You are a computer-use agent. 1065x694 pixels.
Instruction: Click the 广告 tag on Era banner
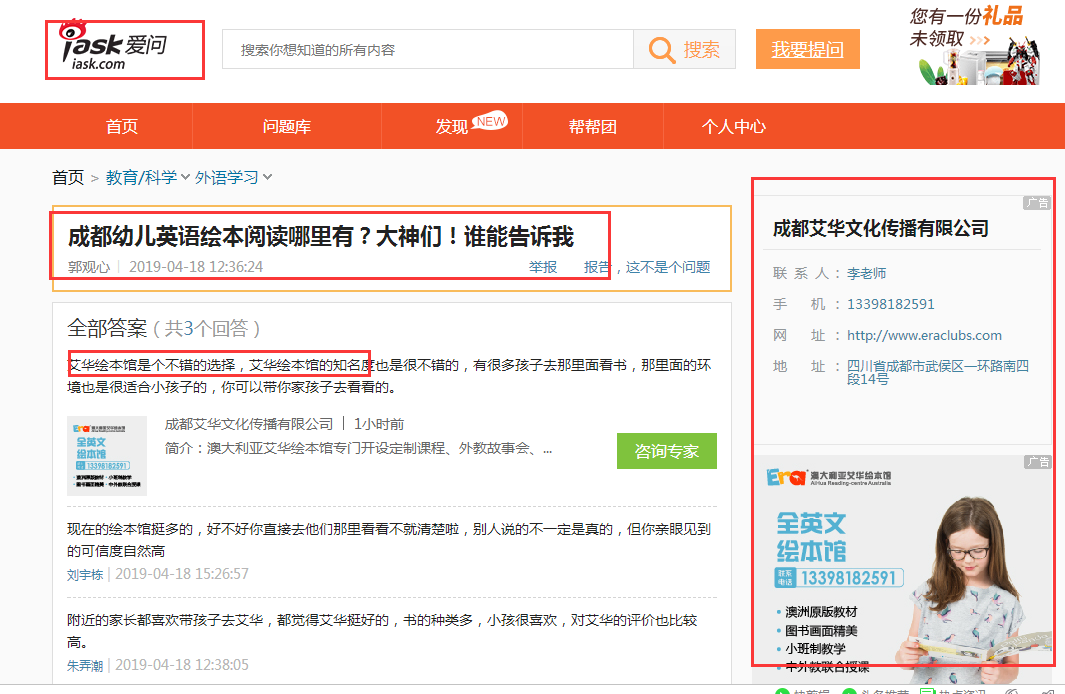click(1038, 462)
